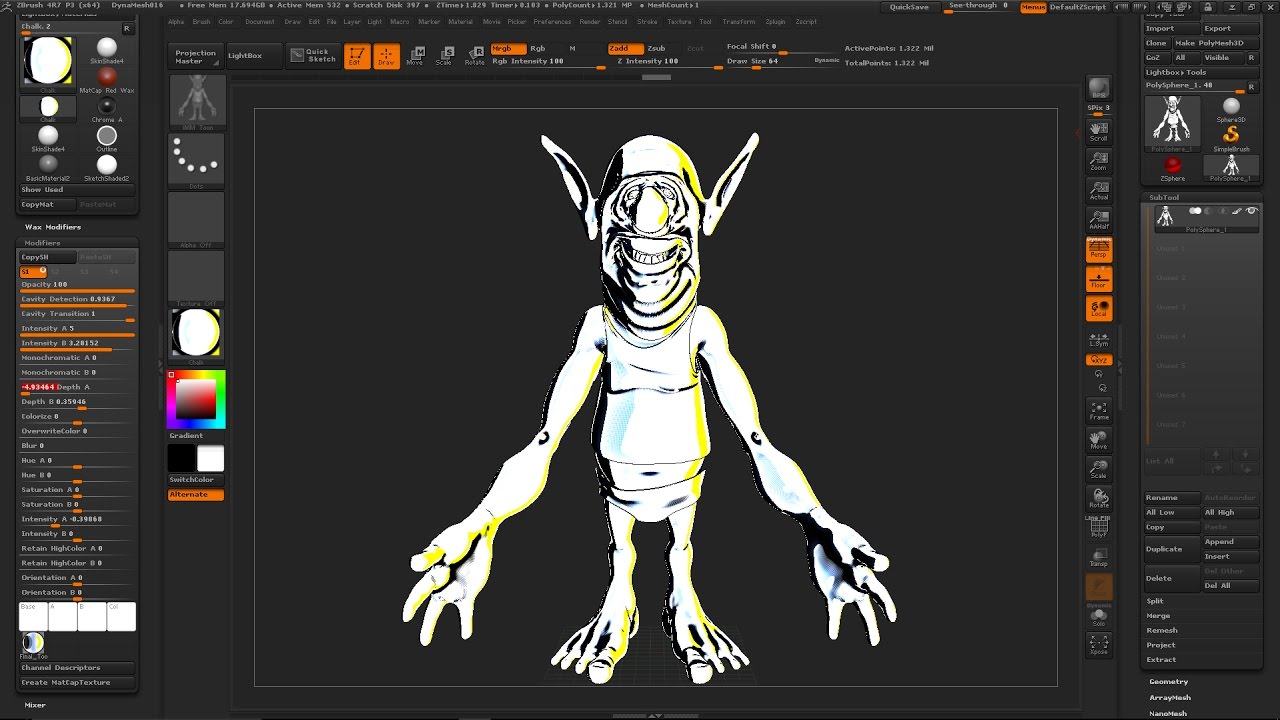Activate the Scale transform tool in top shelf
Viewport: 1280px width, 720px height.
[x=446, y=56]
